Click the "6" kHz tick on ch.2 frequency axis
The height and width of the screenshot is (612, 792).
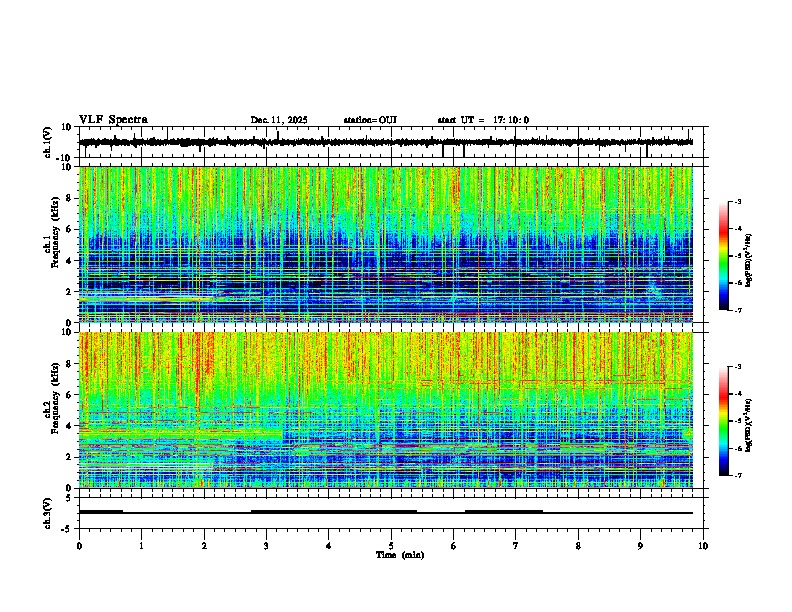click(70, 395)
